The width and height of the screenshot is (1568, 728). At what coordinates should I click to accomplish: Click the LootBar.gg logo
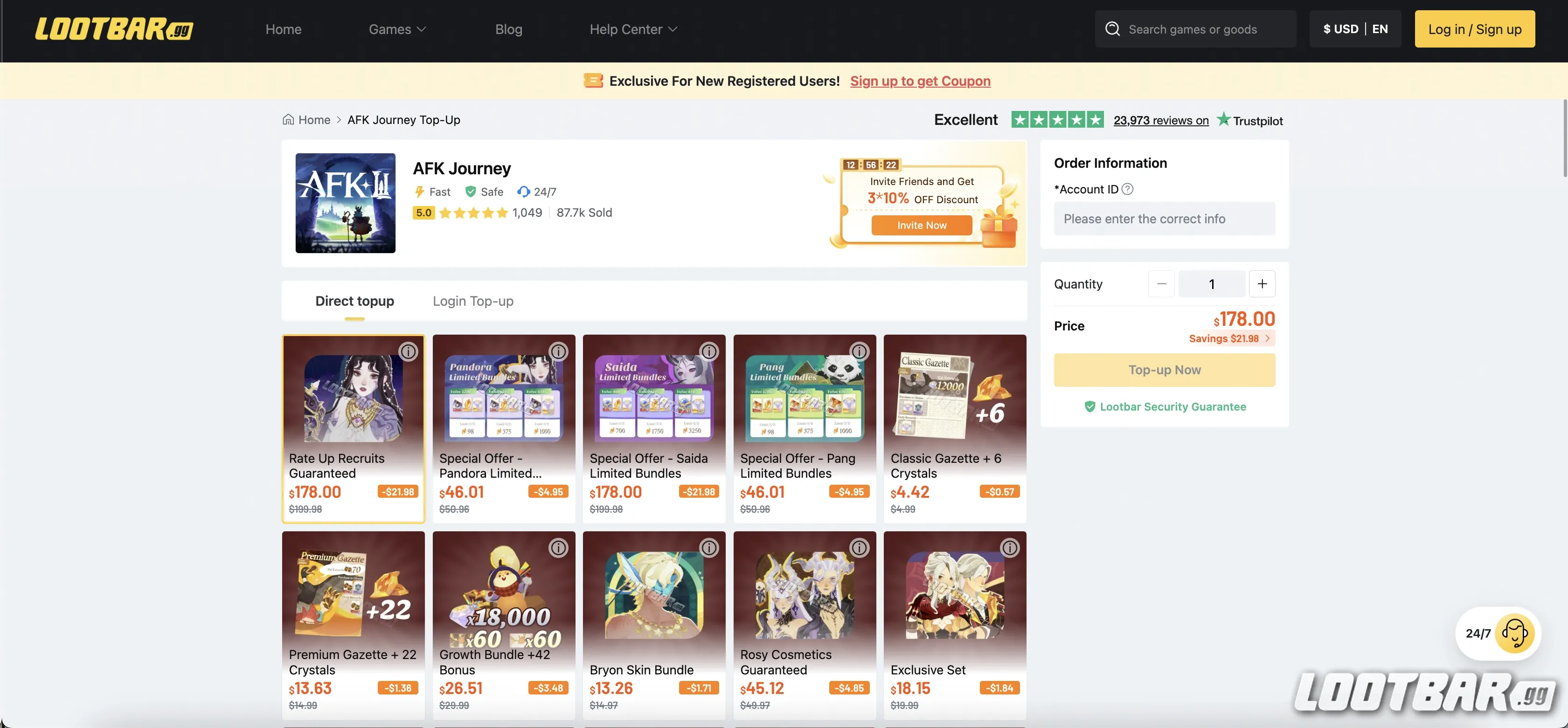114,28
